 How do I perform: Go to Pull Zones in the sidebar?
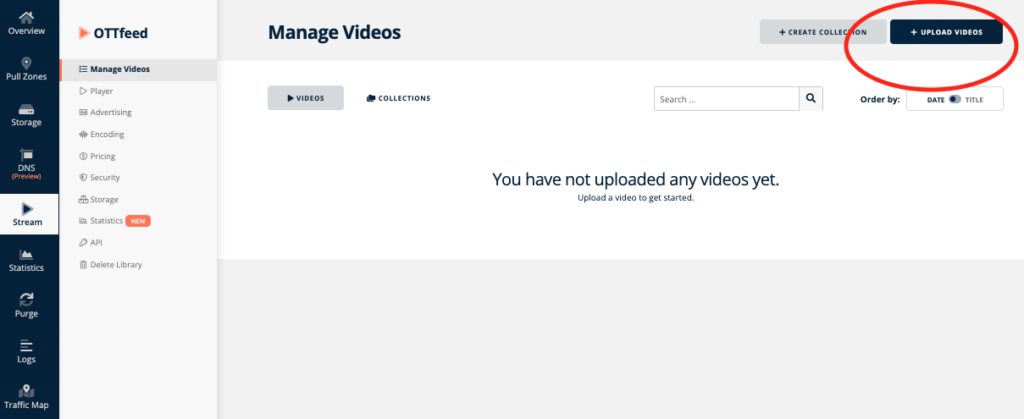point(27,69)
